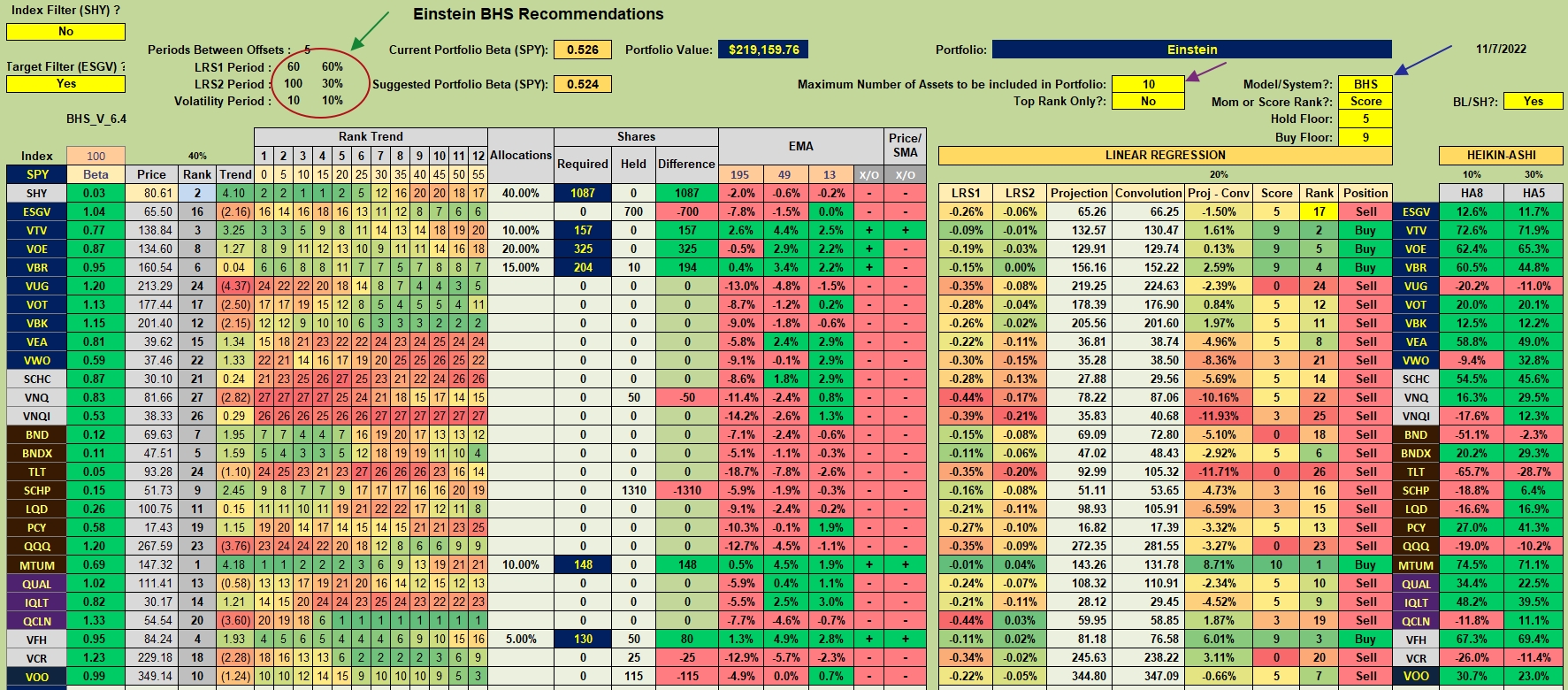Click the Buy Floor value cell
The height and width of the screenshot is (690, 1568).
(x=1365, y=137)
